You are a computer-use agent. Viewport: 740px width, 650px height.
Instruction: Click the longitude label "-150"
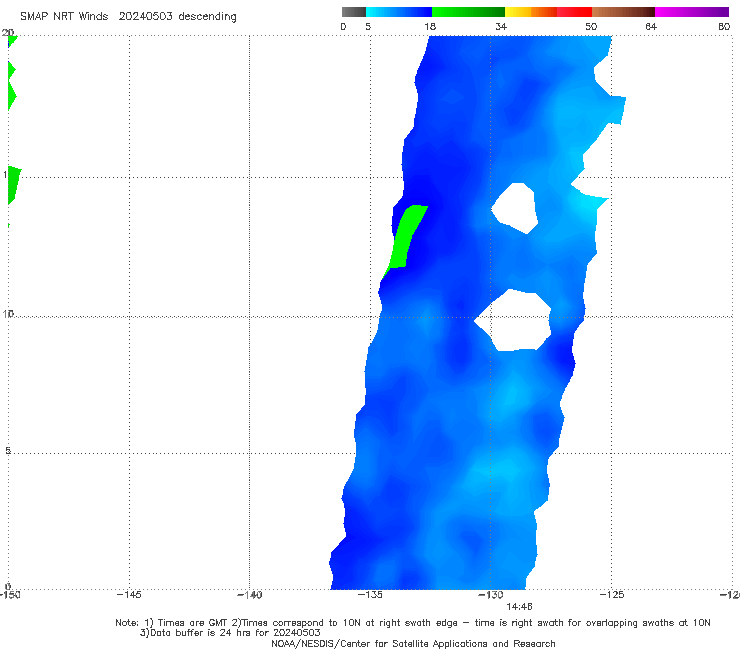(x=10, y=595)
